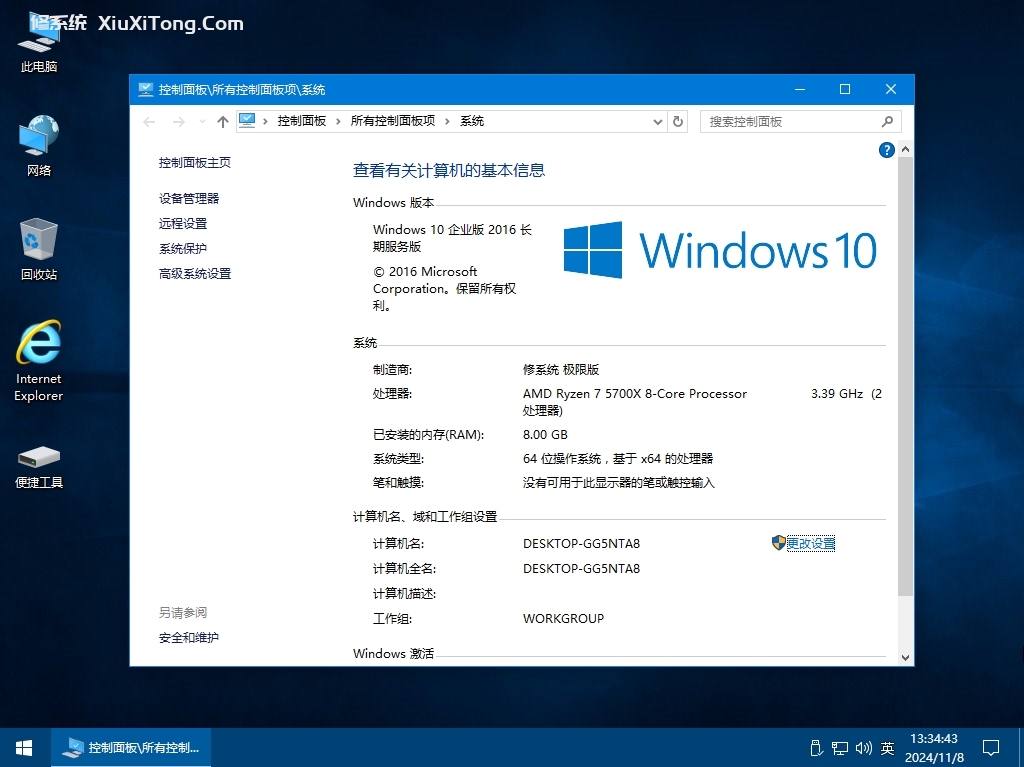Image resolution: width=1024 pixels, height=767 pixels.
Task: Open the Windows Start menu
Action: tap(24, 747)
